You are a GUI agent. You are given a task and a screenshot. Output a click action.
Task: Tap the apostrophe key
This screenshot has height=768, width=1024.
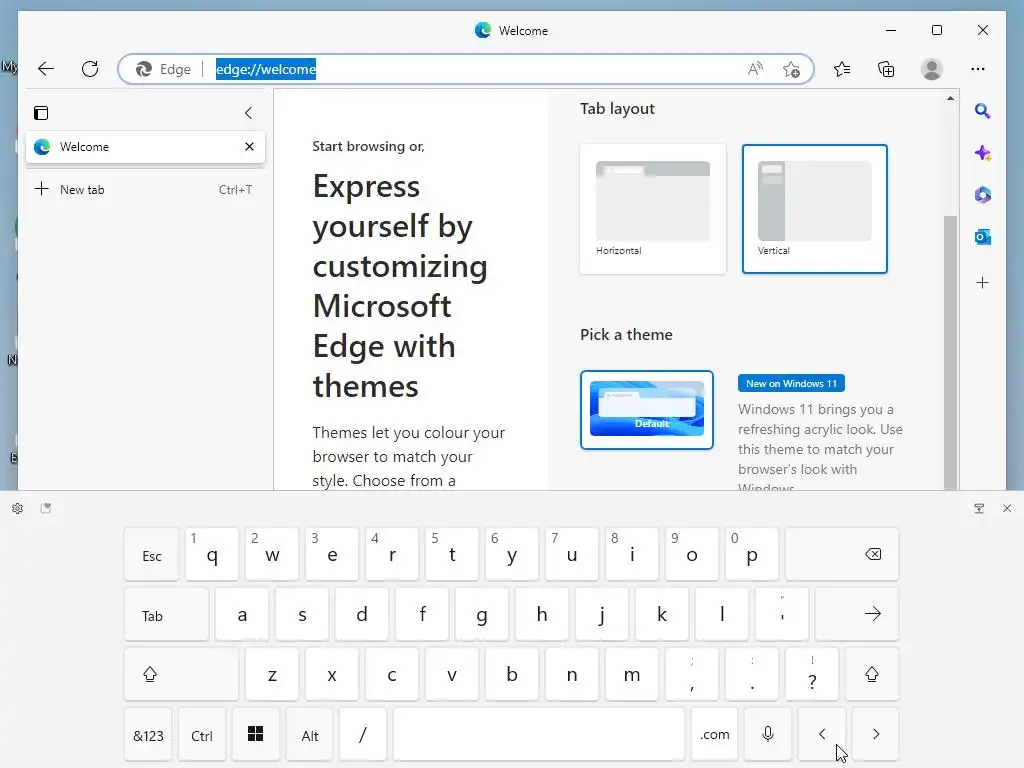tap(782, 615)
